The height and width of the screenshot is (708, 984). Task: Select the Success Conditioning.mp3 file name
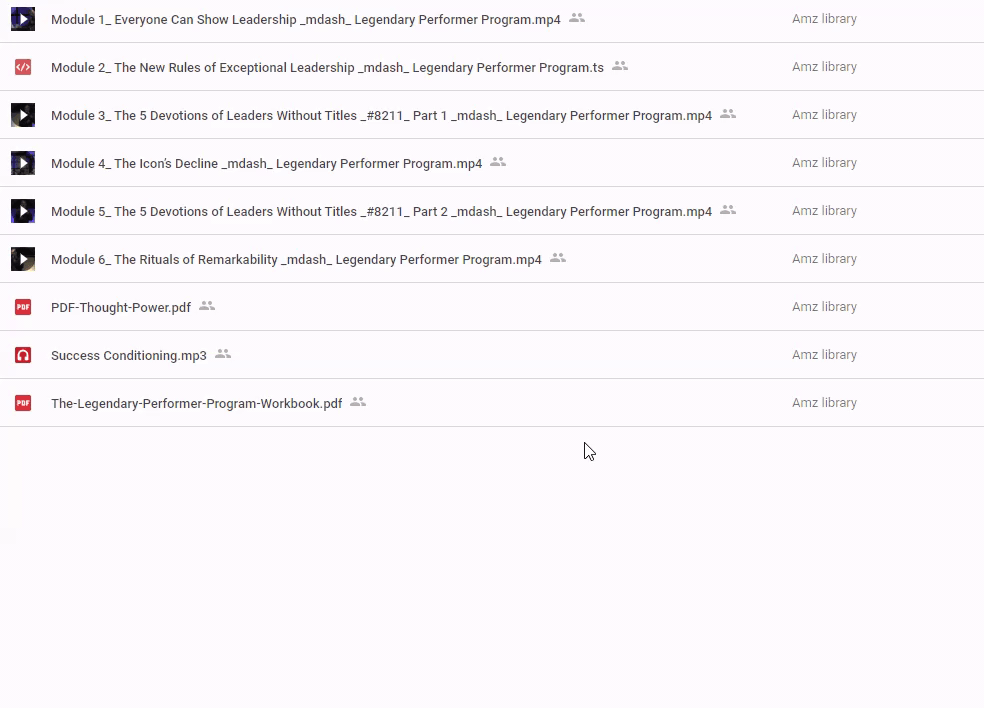(x=129, y=356)
